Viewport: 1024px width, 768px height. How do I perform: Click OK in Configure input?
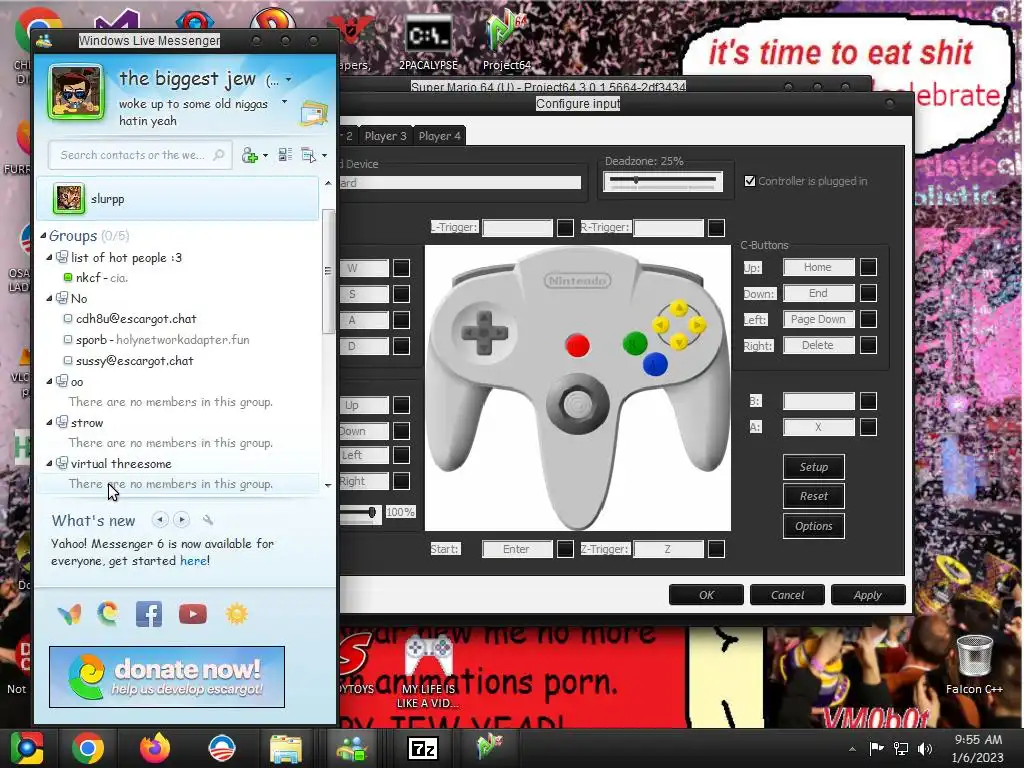click(x=707, y=595)
